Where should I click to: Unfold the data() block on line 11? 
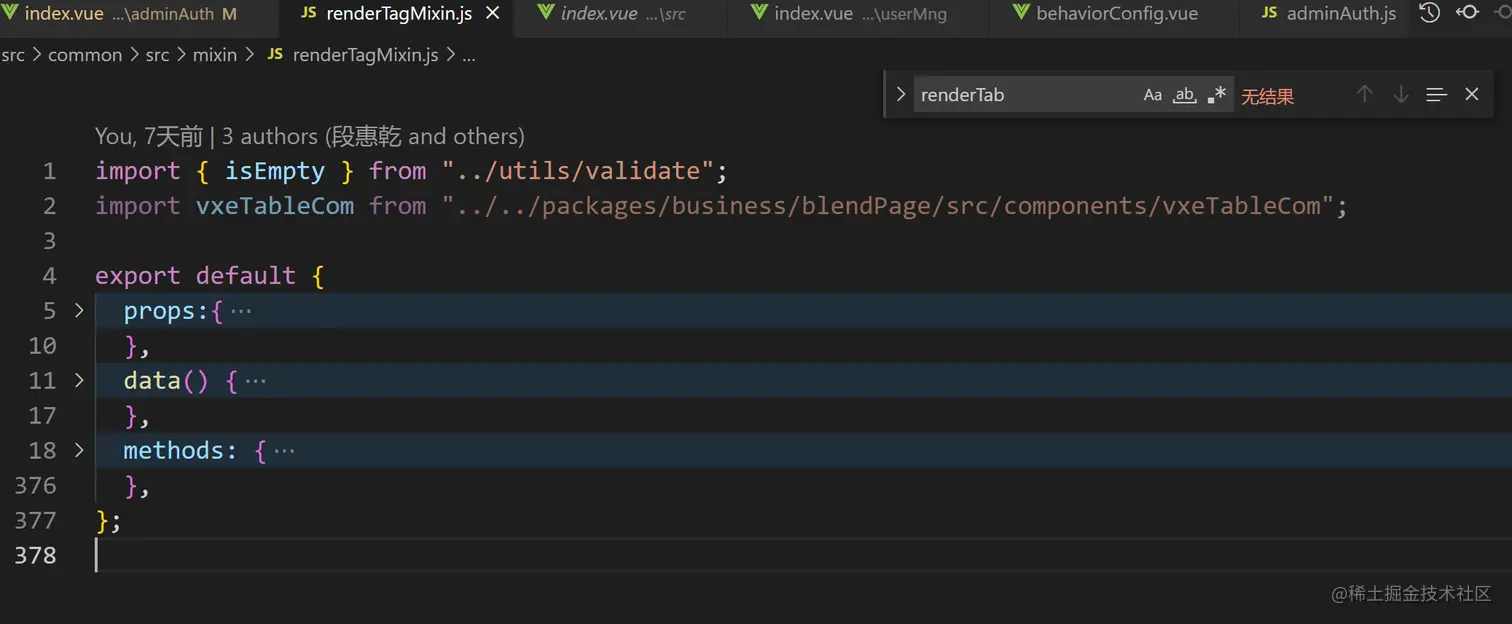point(79,381)
